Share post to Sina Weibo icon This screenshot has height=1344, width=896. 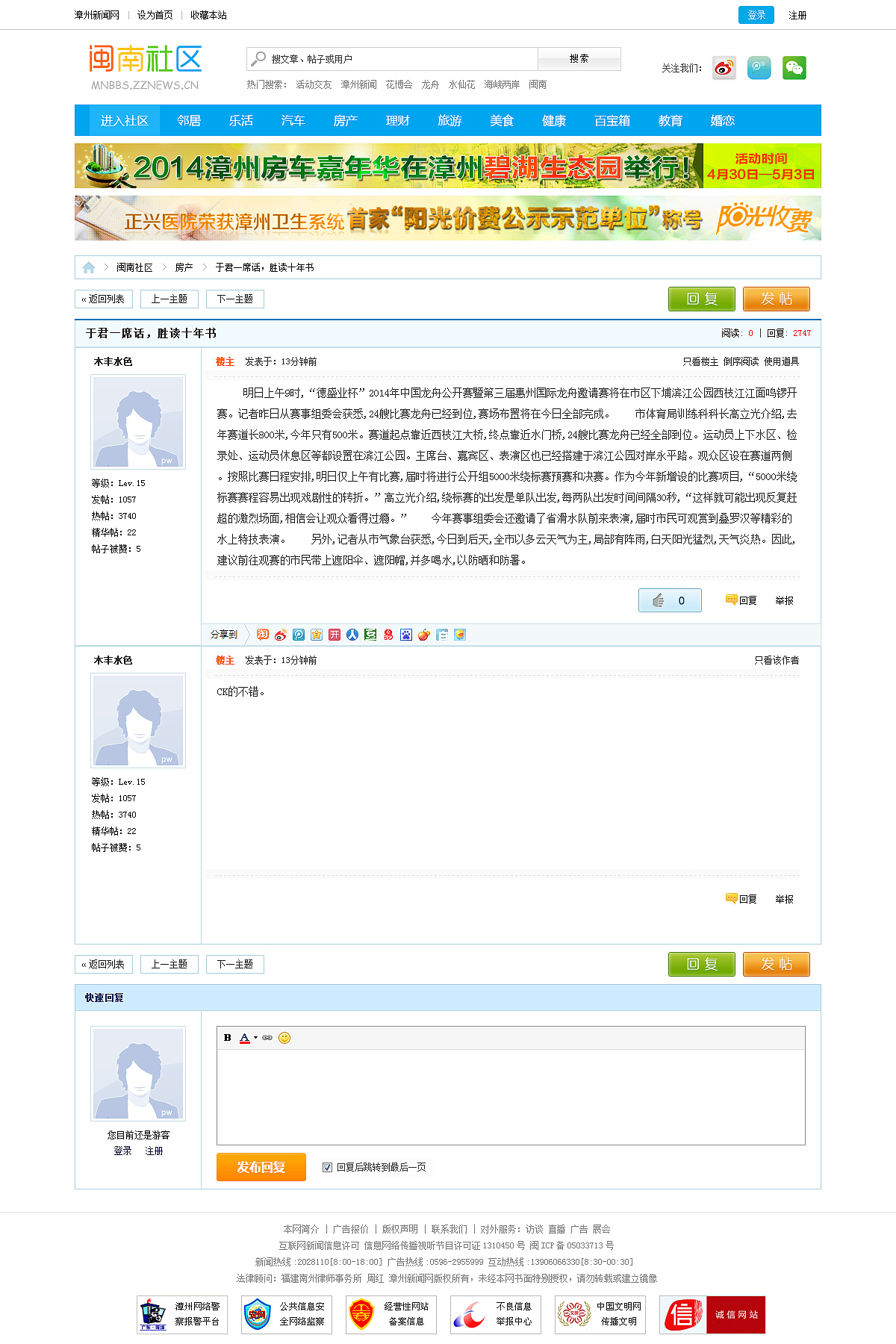point(281,635)
